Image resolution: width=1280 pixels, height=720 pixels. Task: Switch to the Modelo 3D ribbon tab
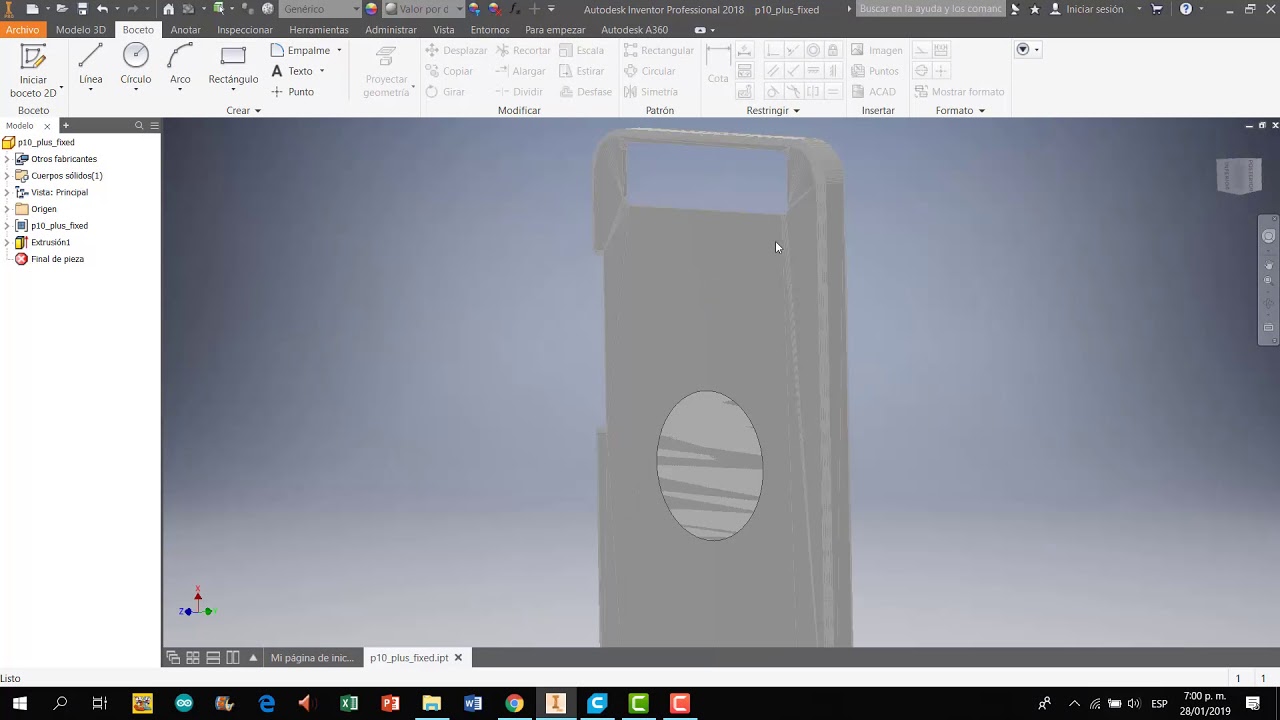[81, 30]
